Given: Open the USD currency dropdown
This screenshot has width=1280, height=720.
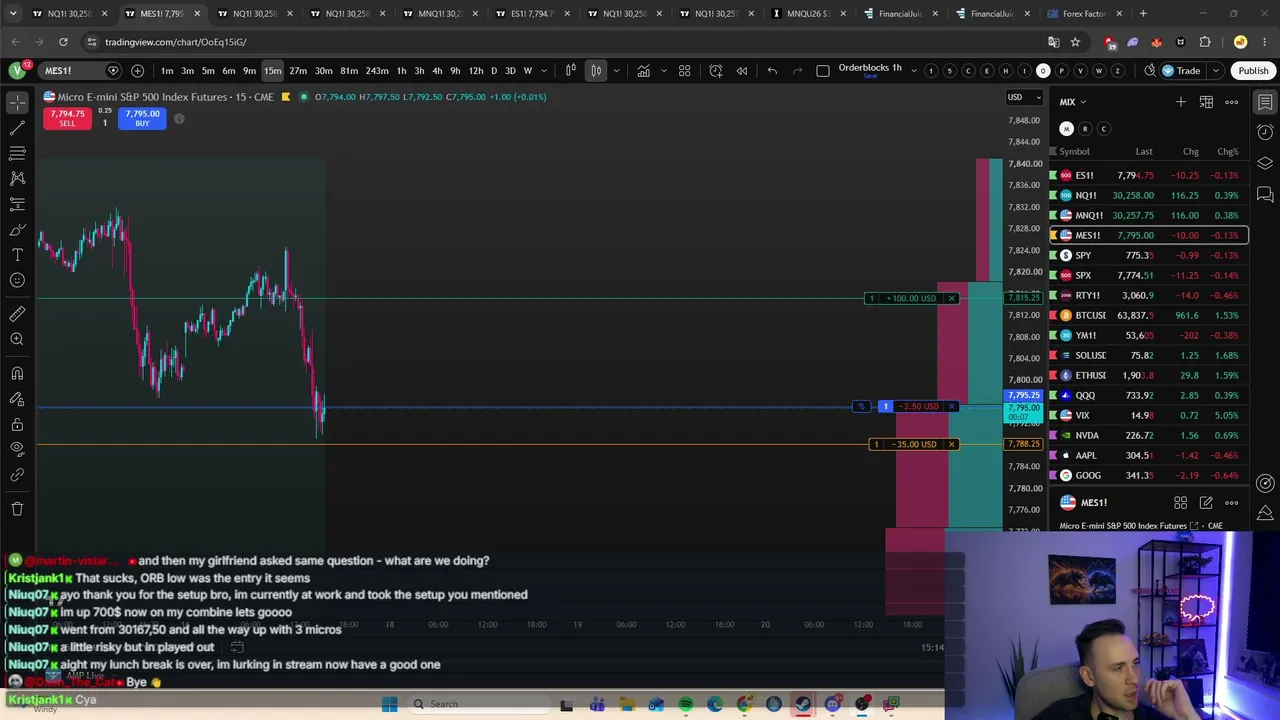Looking at the screenshot, I should (1023, 97).
